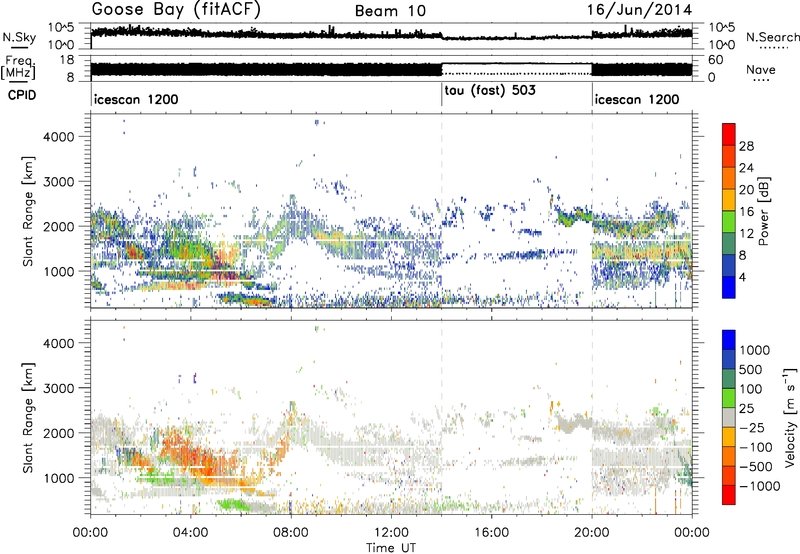Click the 'N.Search' legend label
The image size is (800, 554).
772,37
